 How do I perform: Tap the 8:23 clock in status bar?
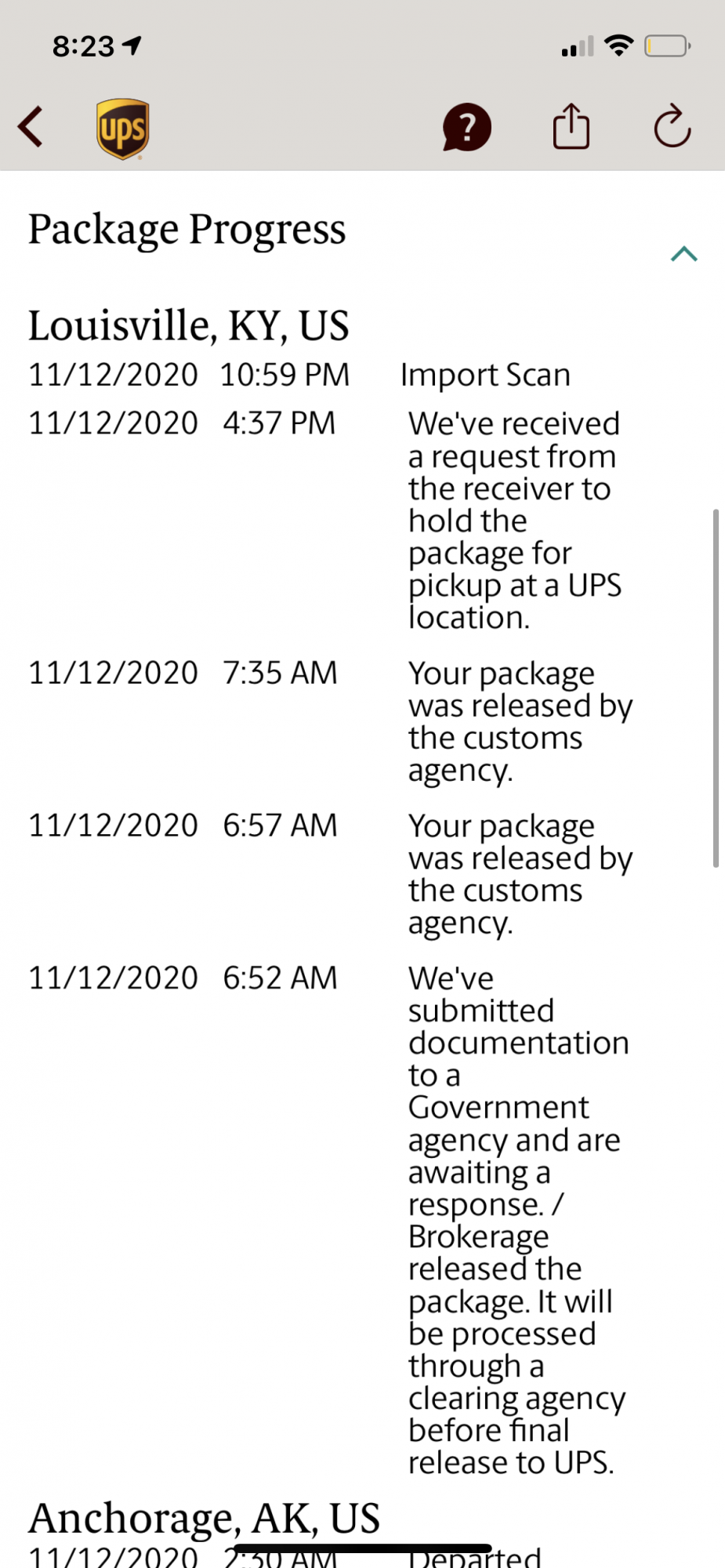coord(83,46)
